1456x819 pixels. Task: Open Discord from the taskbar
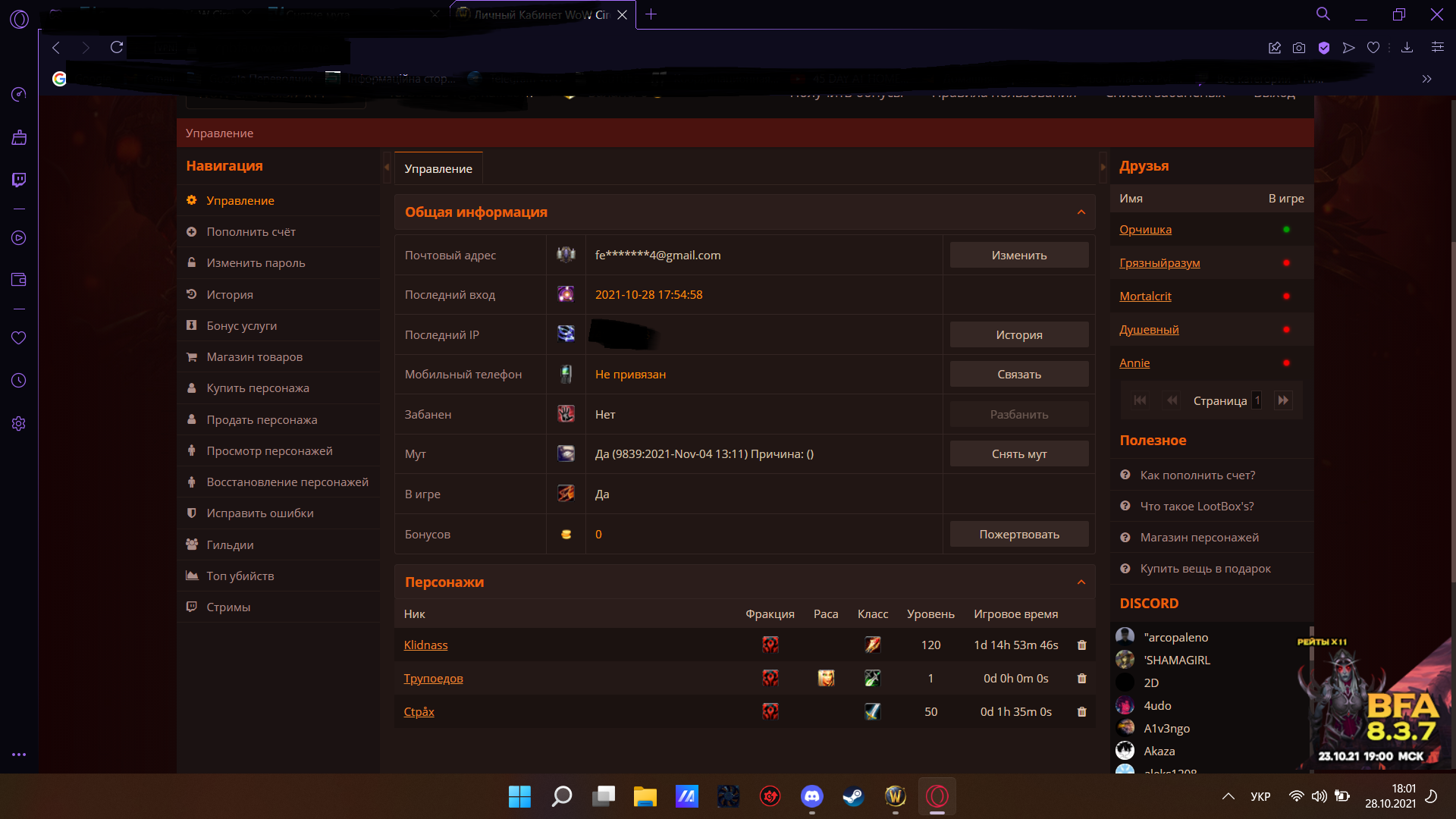coord(811,796)
